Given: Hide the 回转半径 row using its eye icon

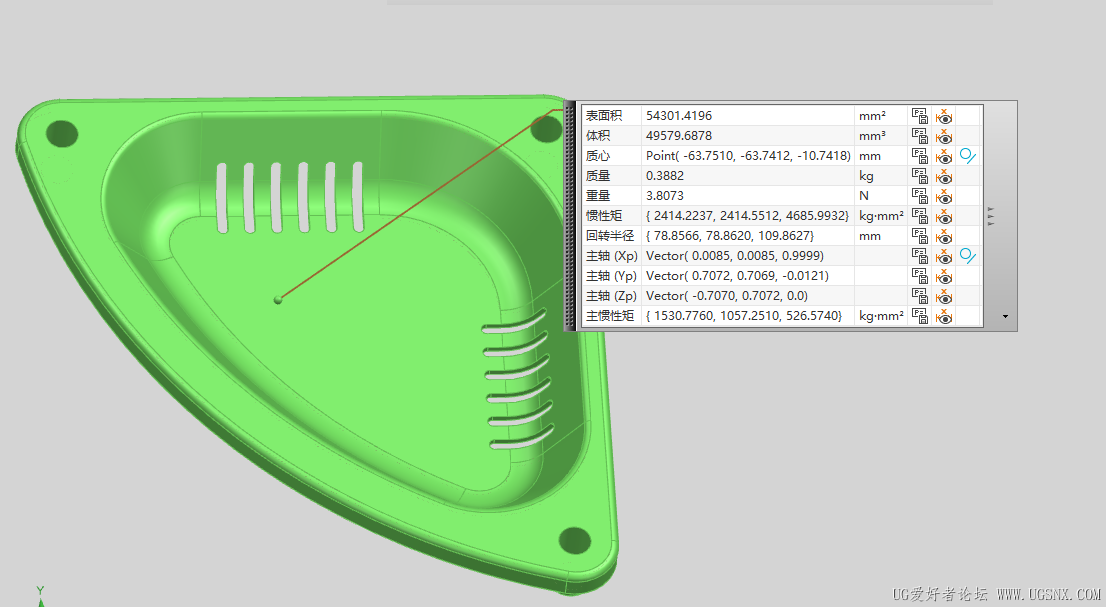Looking at the screenshot, I should pos(944,236).
